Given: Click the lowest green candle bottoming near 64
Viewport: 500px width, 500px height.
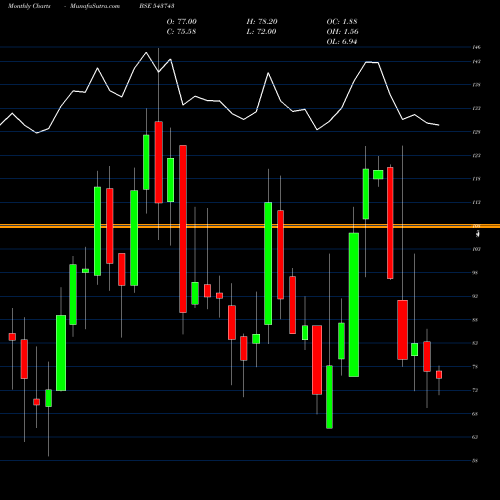Looking at the screenshot, I should click(329, 397).
